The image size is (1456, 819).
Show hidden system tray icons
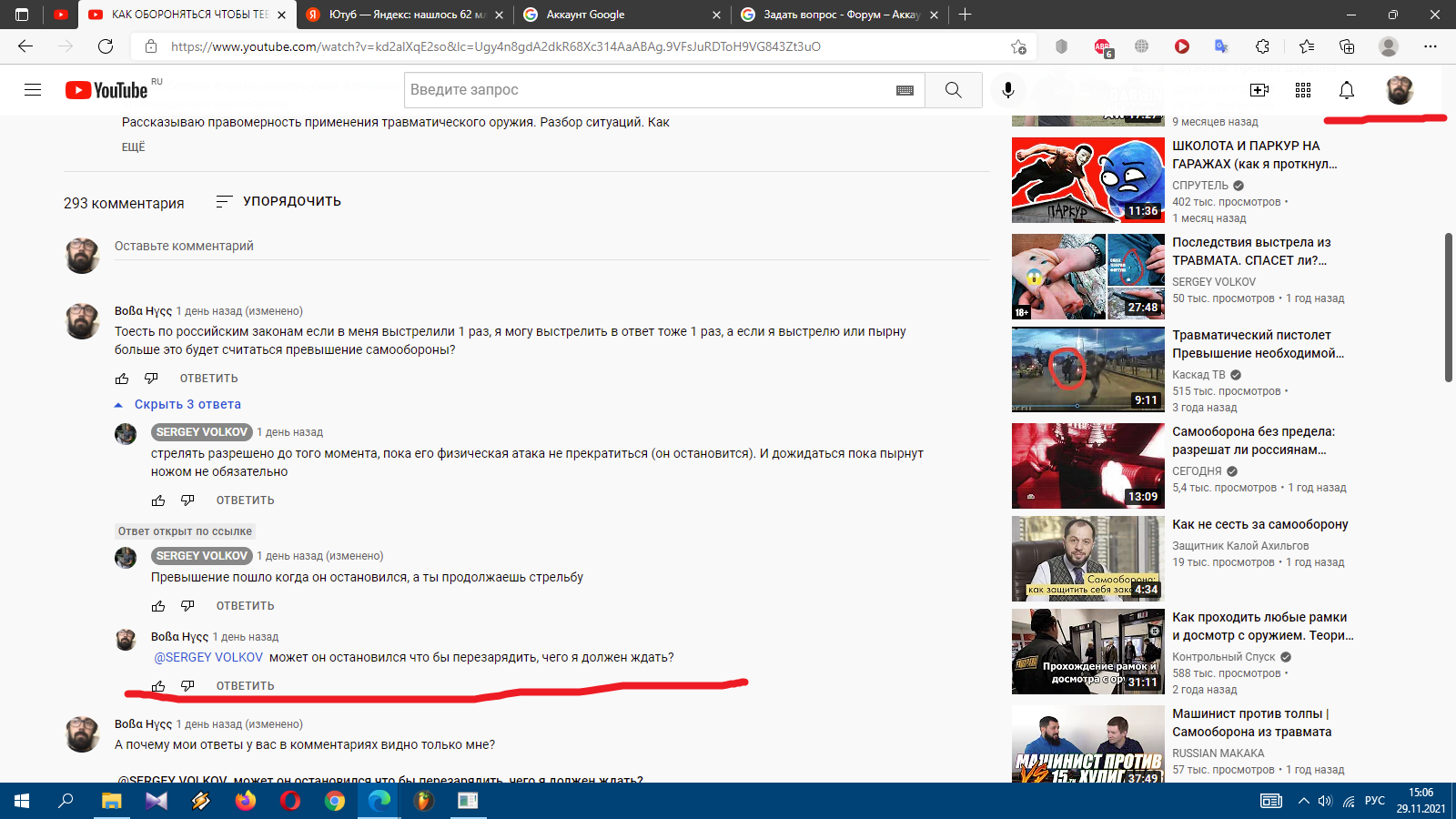(1303, 801)
